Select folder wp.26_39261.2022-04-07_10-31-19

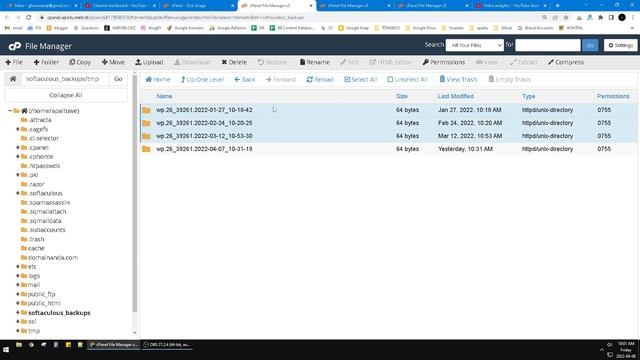(x=389, y=149)
